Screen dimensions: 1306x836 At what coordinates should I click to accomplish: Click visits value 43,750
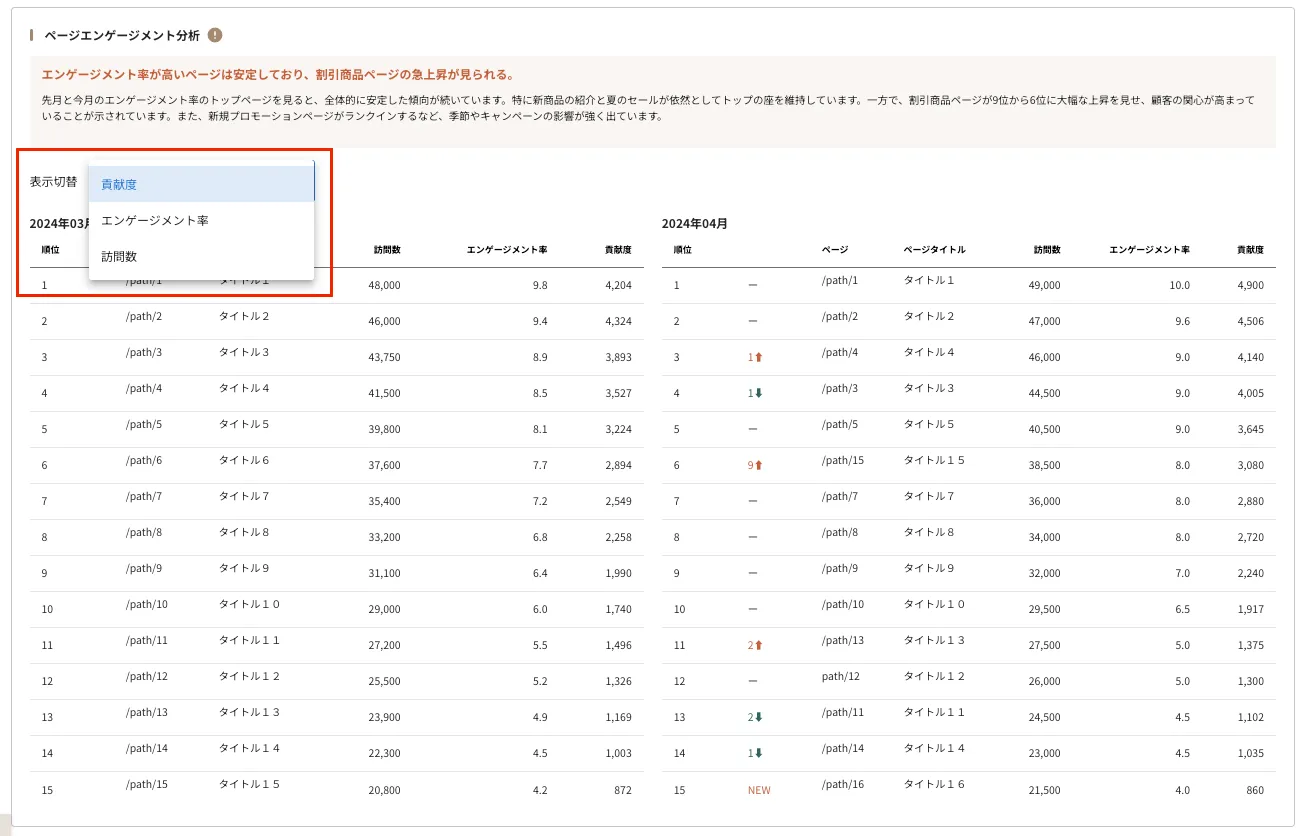(384, 357)
